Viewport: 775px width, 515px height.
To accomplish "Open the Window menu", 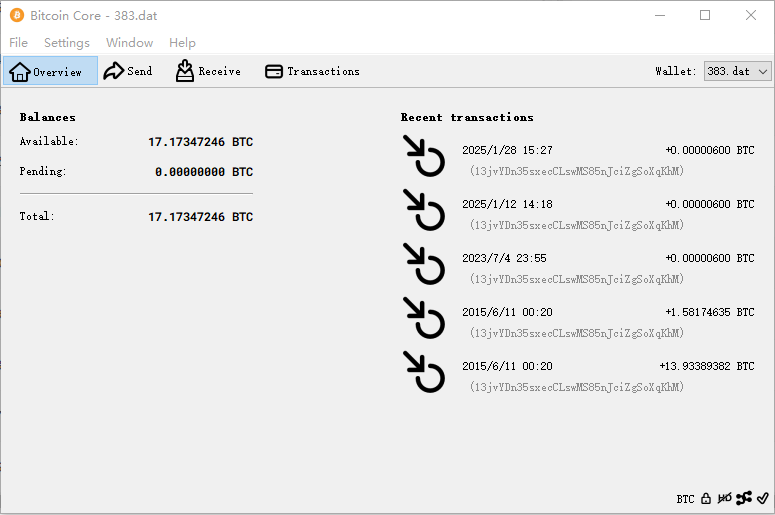I will click(x=130, y=43).
